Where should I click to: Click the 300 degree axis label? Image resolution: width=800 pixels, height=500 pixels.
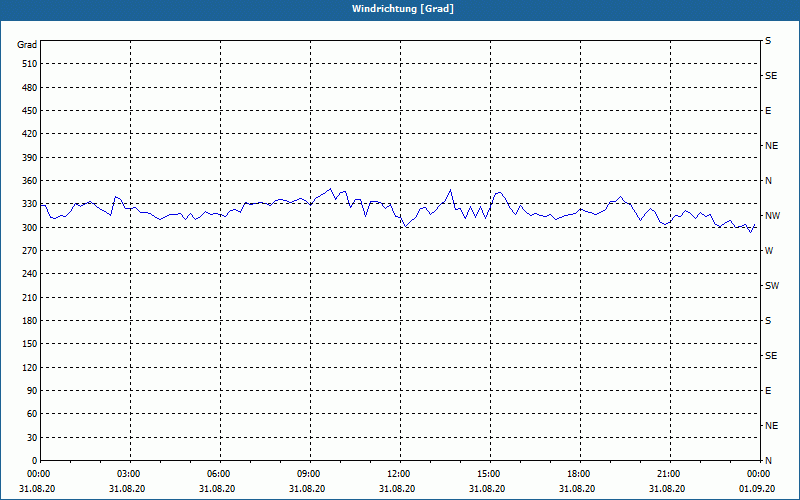point(30,228)
